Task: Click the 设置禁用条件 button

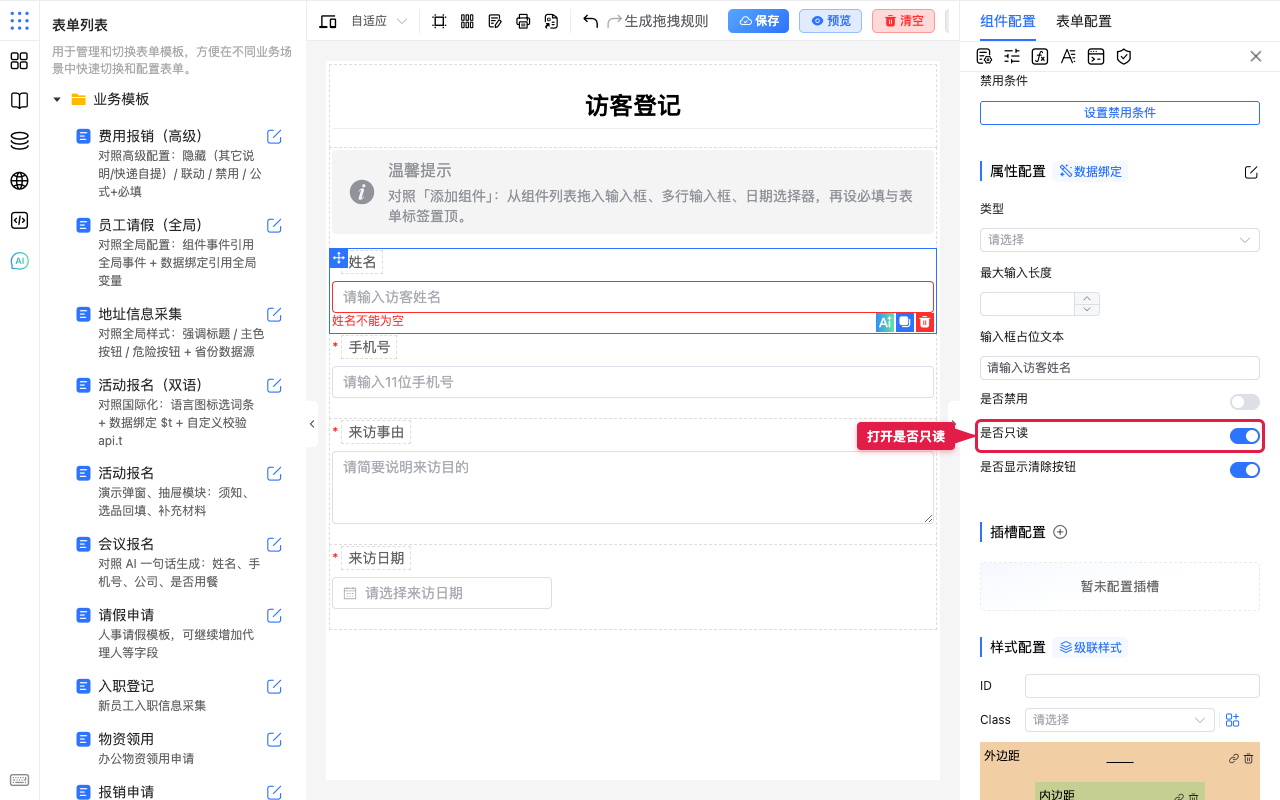Action: pos(1120,113)
